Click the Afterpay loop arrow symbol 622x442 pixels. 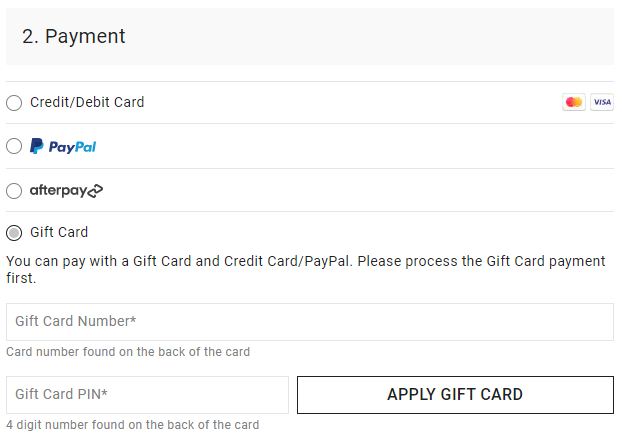[94, 190]
